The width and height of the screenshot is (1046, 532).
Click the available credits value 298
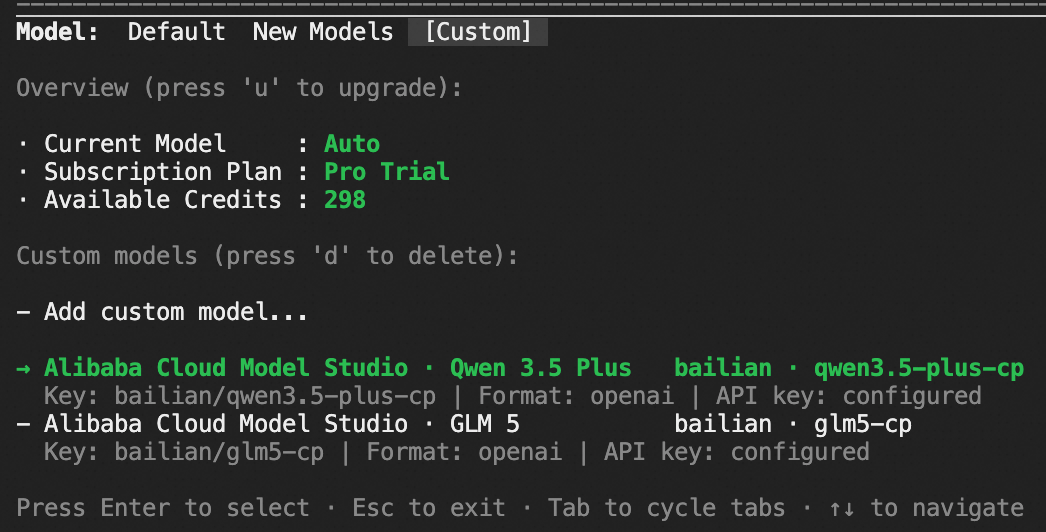(x=344, y=200)
